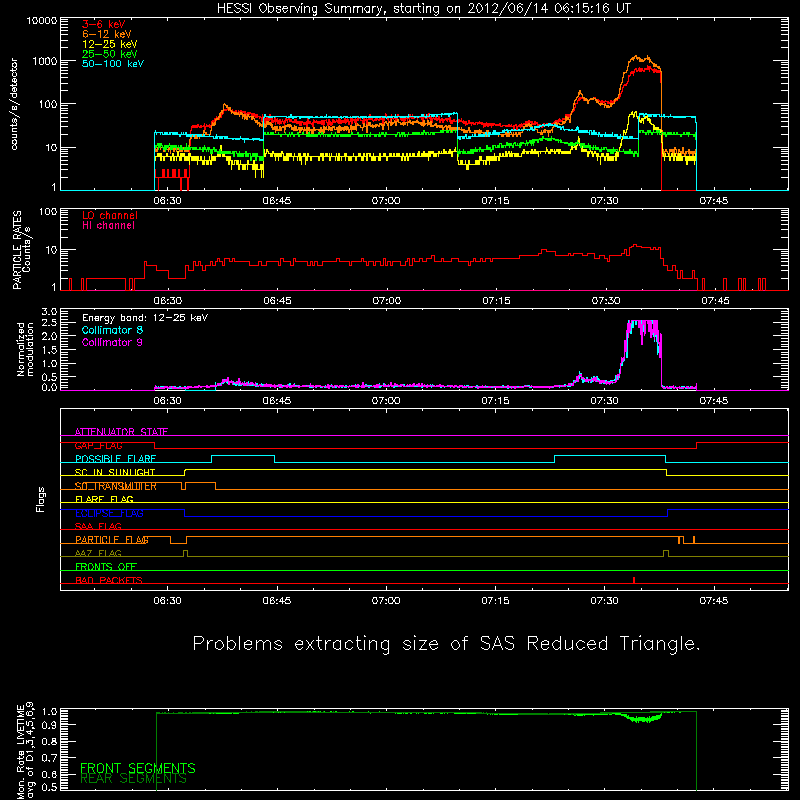Click the SAS Reduced Triangle error message

446,644
